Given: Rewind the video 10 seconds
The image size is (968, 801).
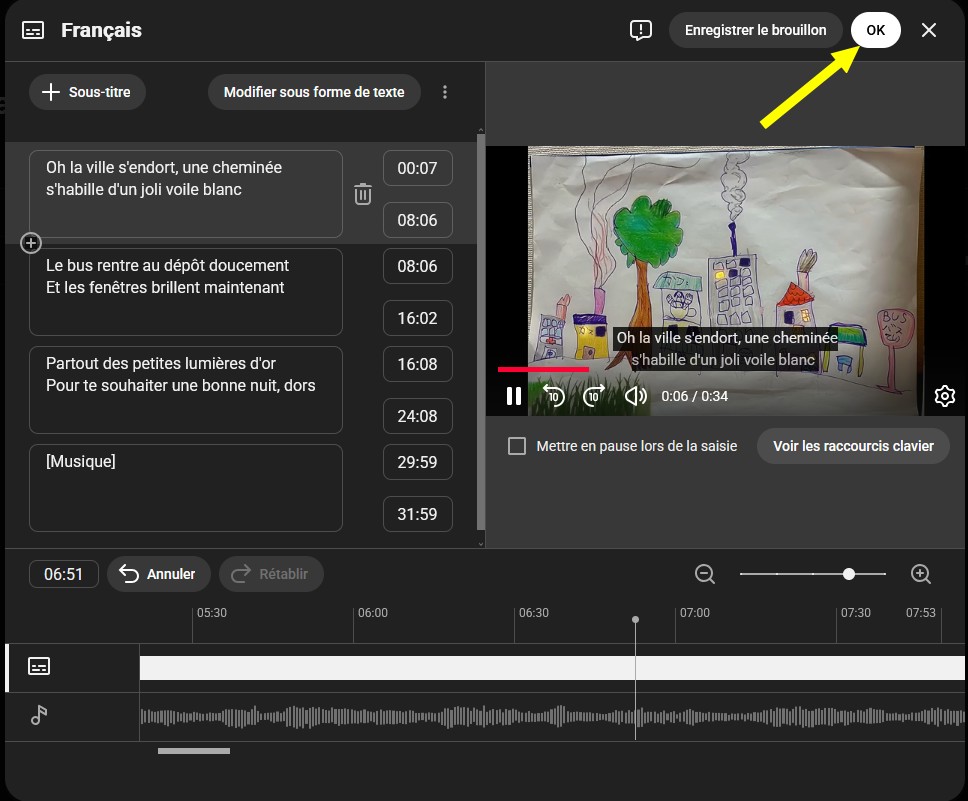Looking at the screenshot, I should pos(554,396).
